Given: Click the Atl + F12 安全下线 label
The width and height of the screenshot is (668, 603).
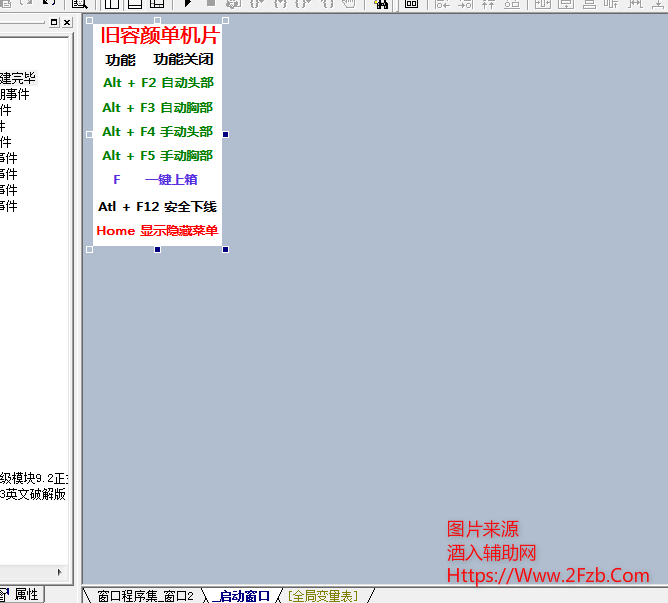Looking at the screenshot, I should 158,207.
